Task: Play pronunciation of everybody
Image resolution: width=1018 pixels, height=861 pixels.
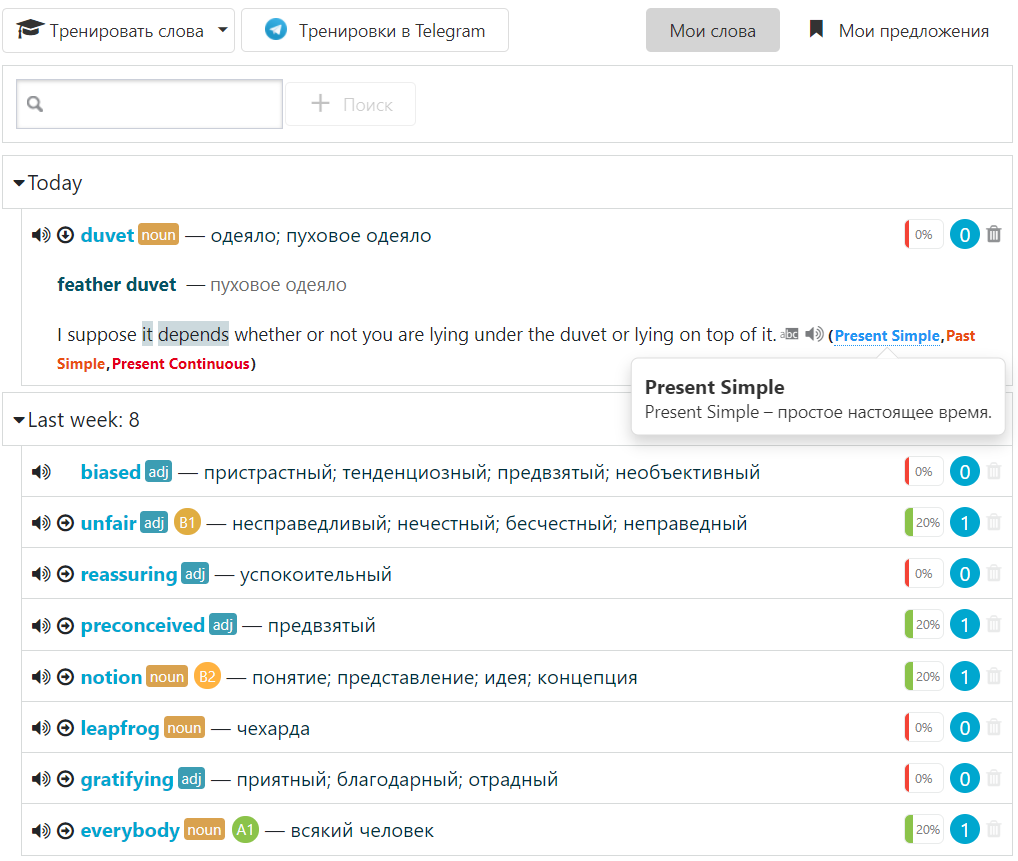Action: click(x=41, y=830)
